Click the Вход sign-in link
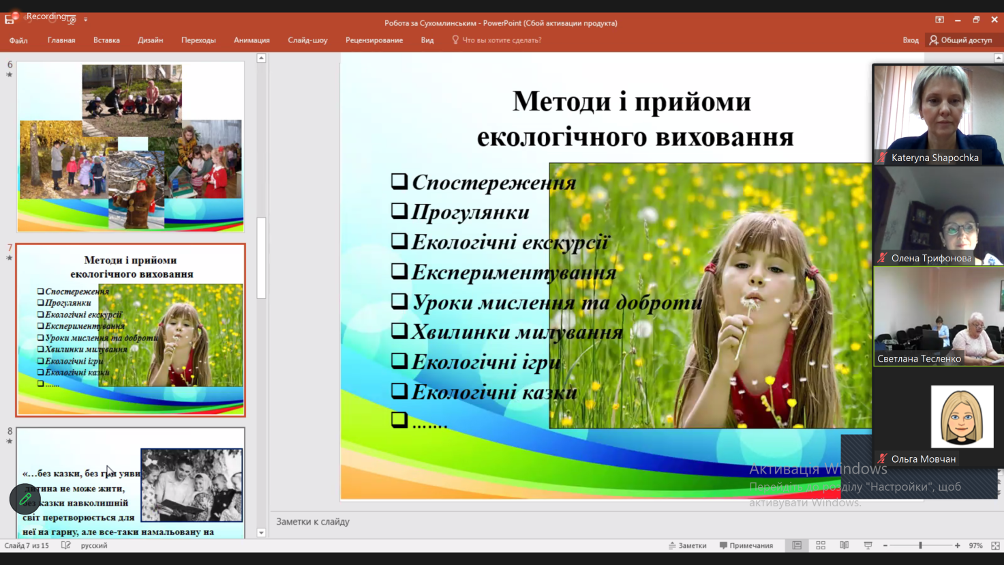Screen dimensions: 1004x566 (910, 40)
